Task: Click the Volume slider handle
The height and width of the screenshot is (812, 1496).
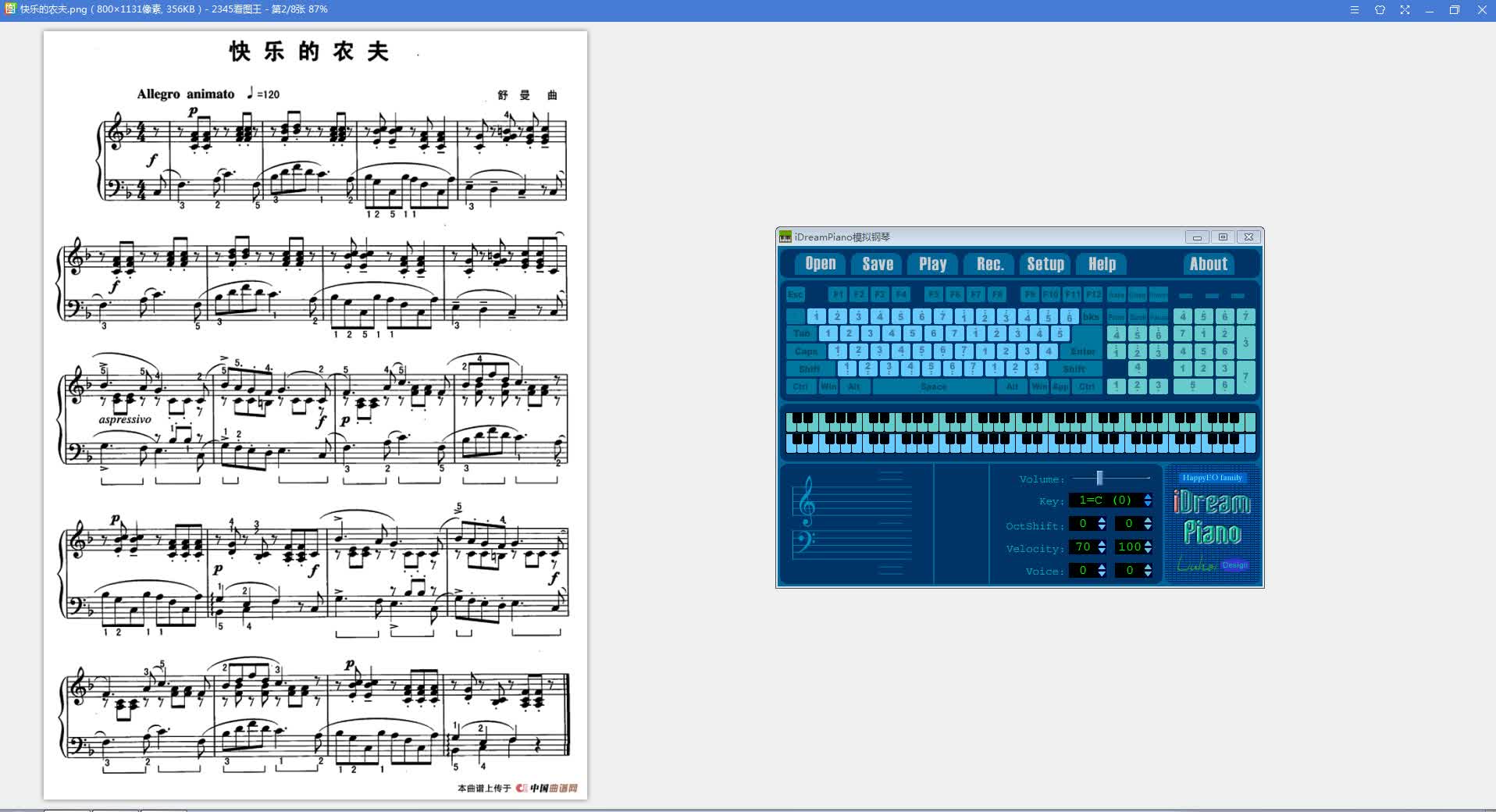Action: point(1100,478)
